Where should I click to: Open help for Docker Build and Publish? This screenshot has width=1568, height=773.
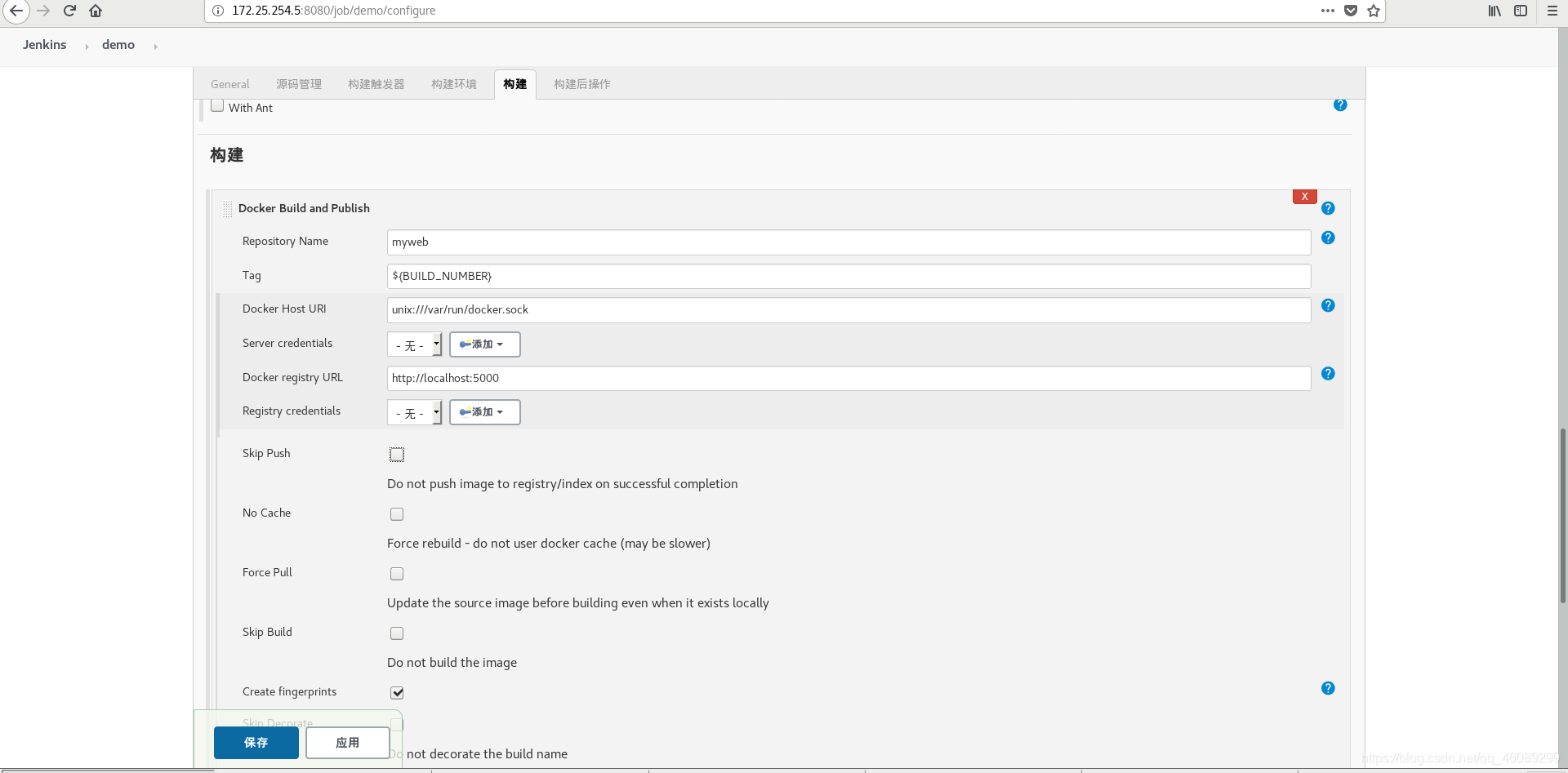(x=1328, y=208)
